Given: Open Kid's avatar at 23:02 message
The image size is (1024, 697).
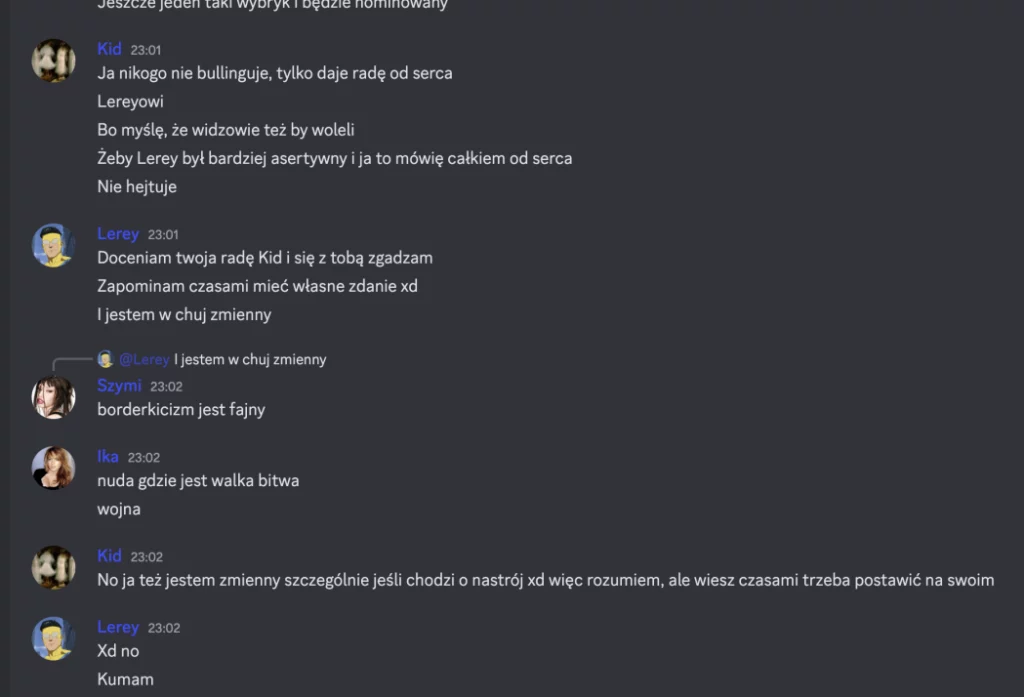Looking at the screenshot, I should pos(54,567).
